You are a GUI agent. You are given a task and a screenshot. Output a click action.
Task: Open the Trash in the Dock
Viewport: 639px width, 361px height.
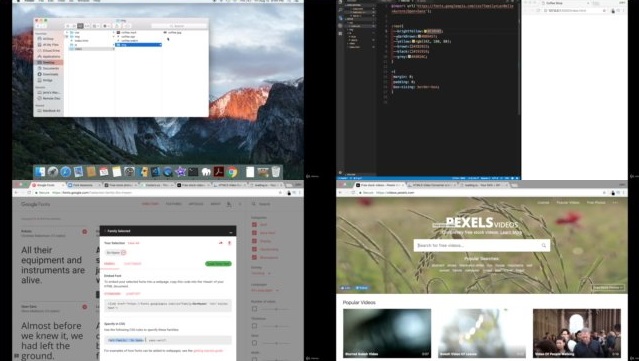pos(276,172)
